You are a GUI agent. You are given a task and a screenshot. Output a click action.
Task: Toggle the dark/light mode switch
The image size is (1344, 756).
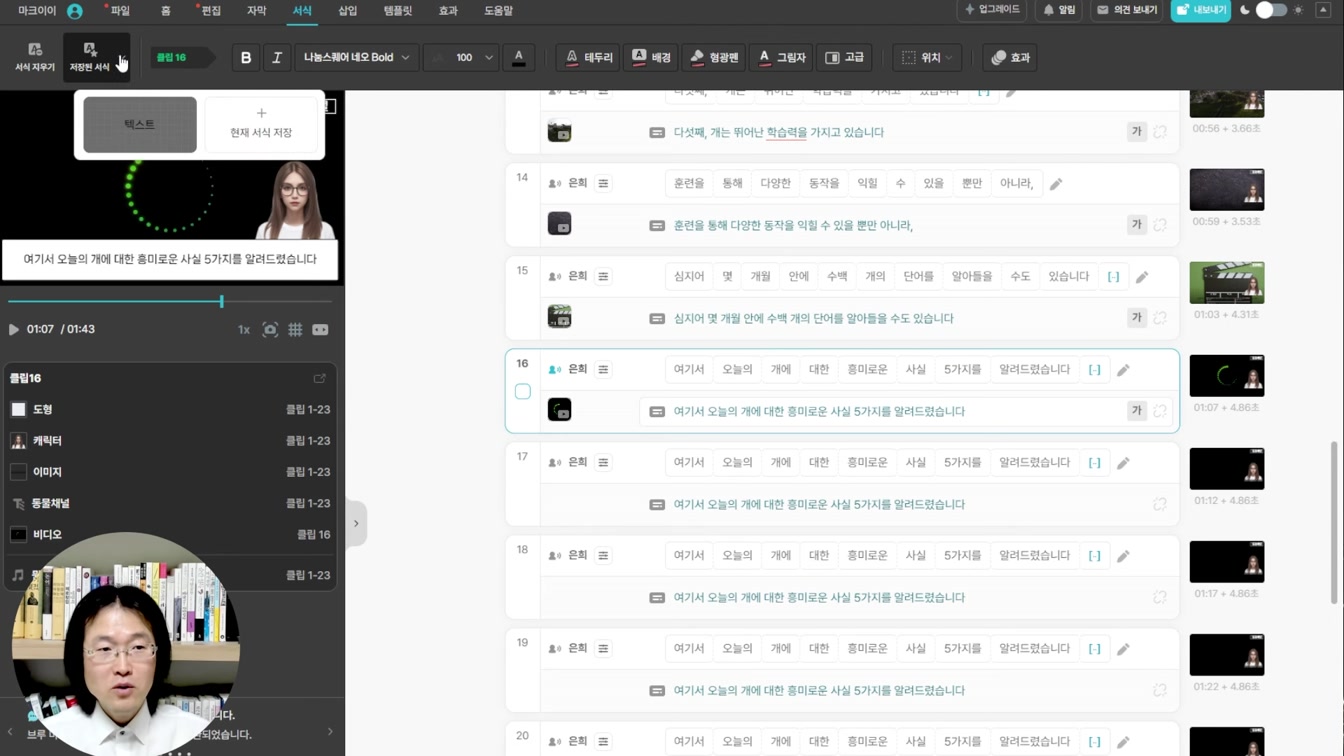click(x=1271, y=10)
